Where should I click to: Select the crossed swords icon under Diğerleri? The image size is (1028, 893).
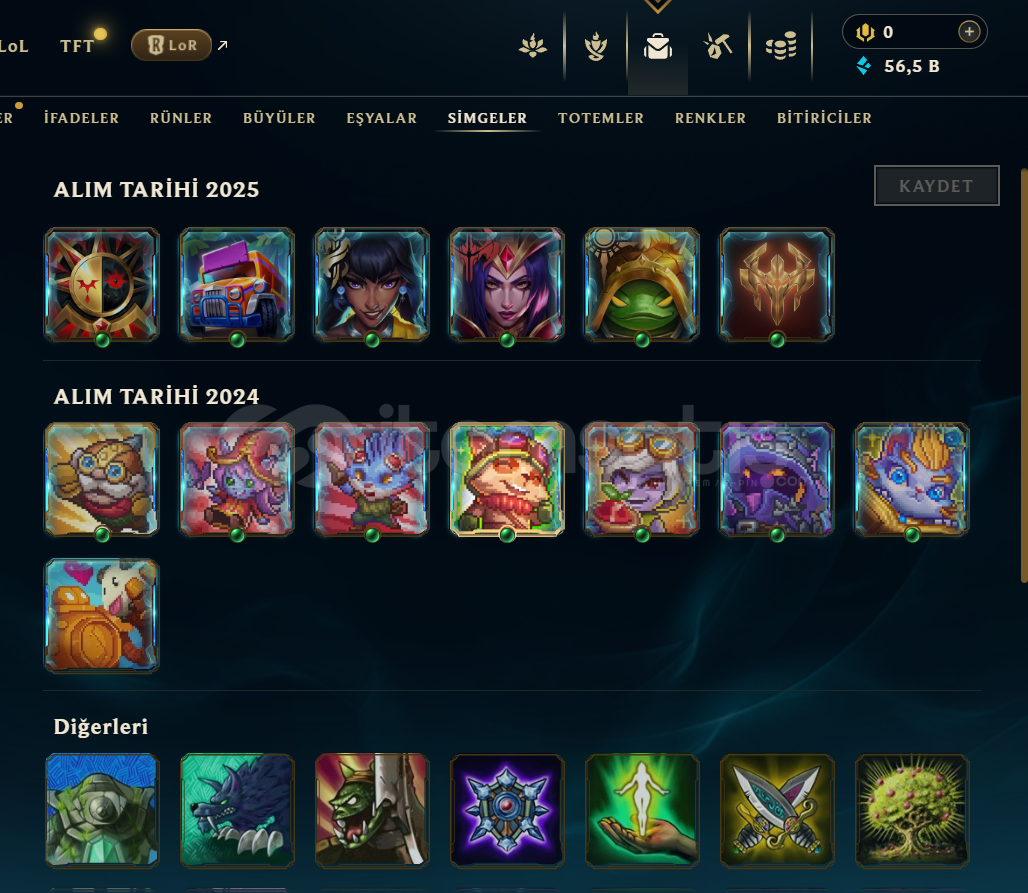pos(777,810)
